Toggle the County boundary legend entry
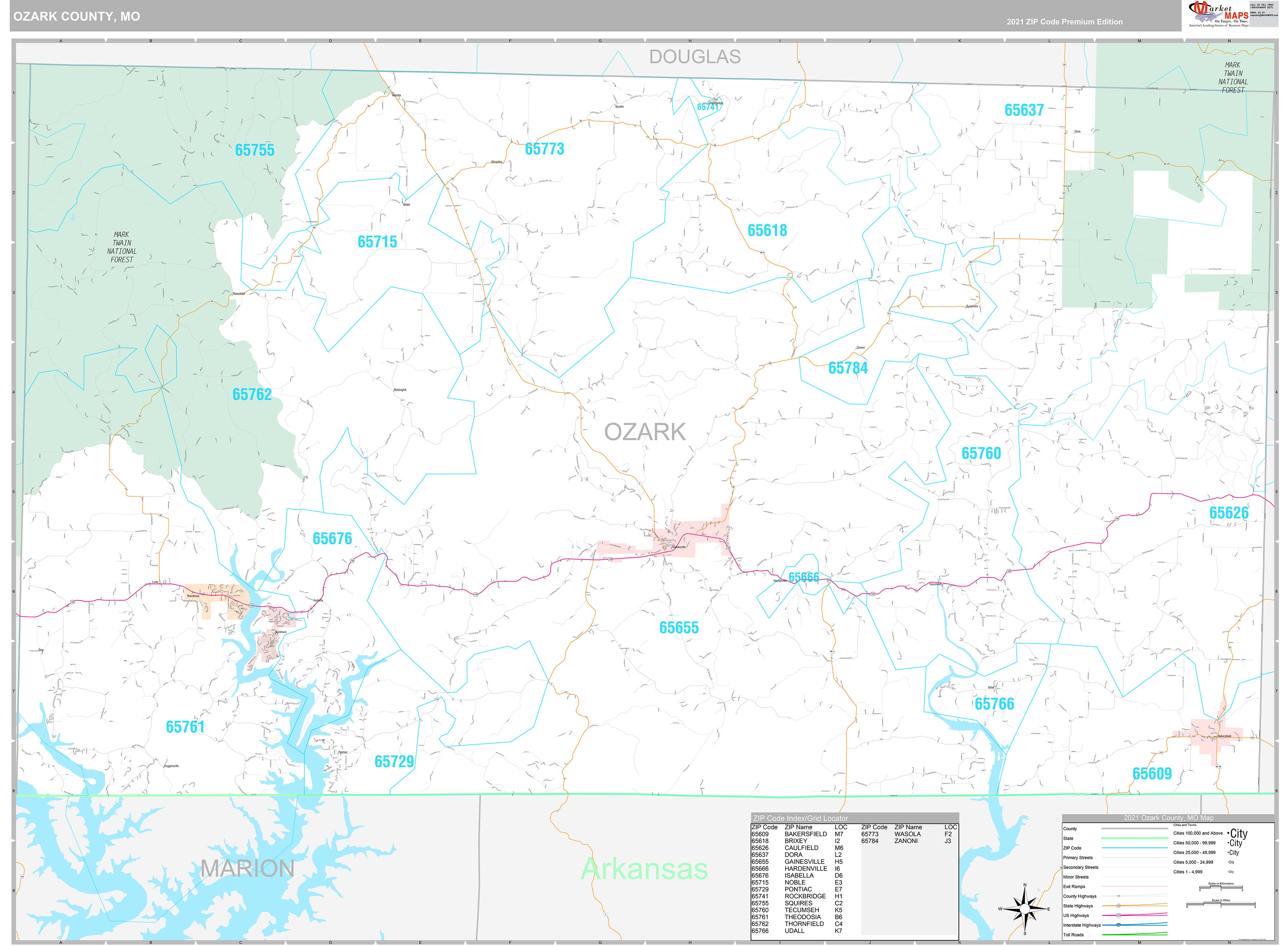The height and width of the screenshot is (946, 1288). click(1135, 828)
